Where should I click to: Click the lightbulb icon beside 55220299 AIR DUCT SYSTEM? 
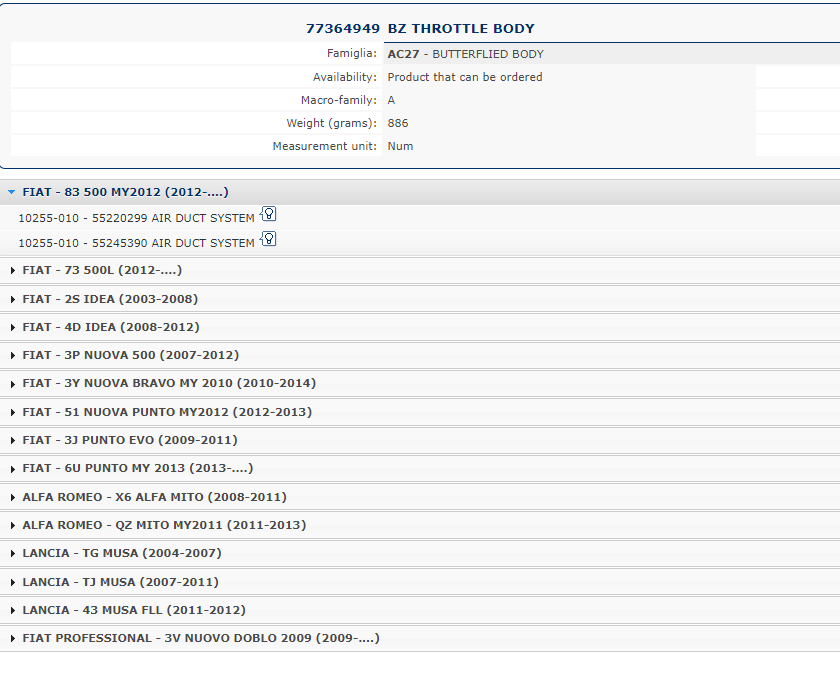pos(268,214)
